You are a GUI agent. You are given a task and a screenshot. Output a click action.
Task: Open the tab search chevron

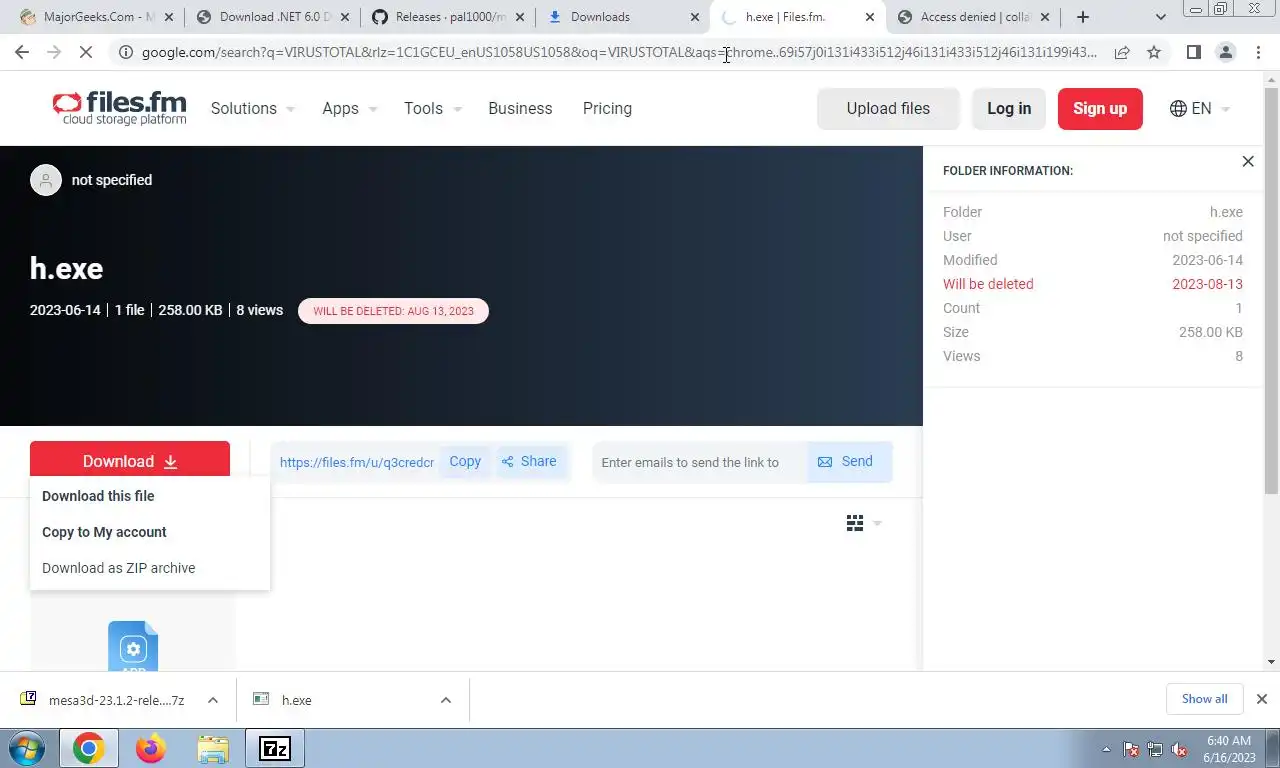click(x=1161, y=17)
